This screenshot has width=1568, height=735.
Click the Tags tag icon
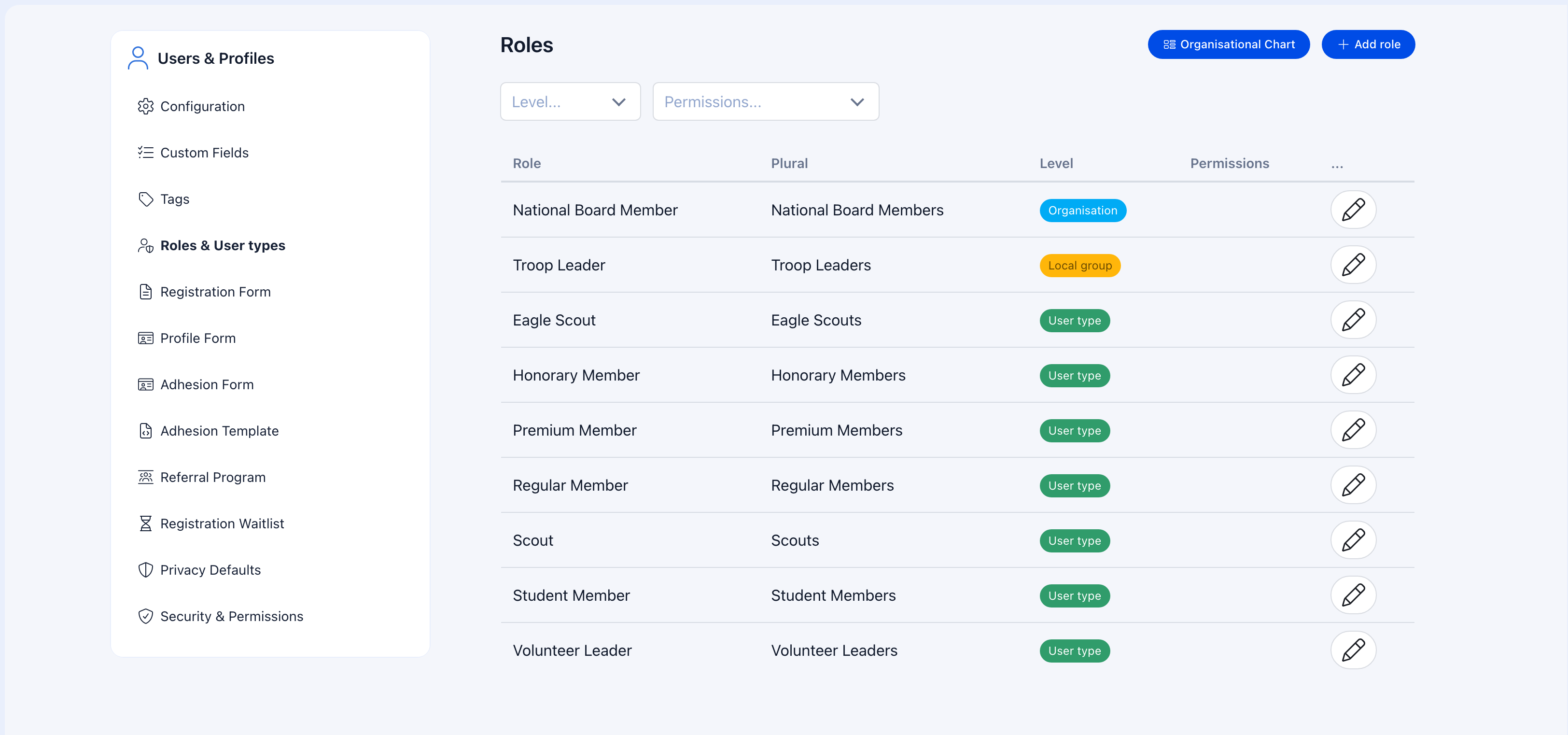click(145, 198)
